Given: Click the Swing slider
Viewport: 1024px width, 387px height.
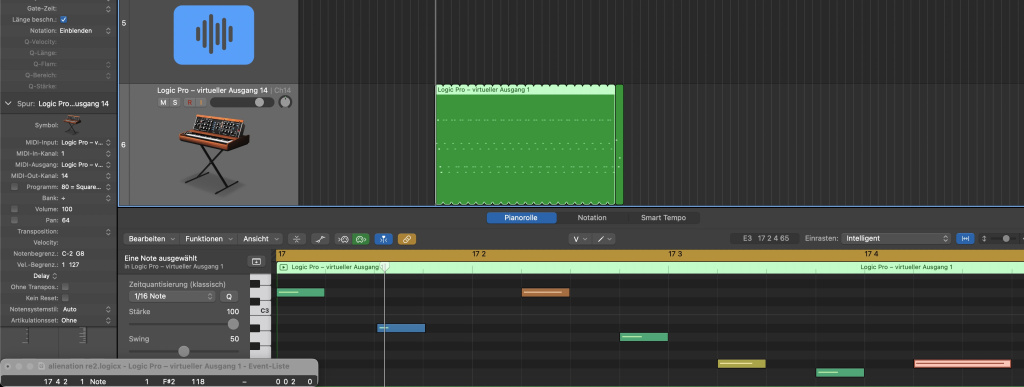Looking at the screenshot, I should 184,351.
